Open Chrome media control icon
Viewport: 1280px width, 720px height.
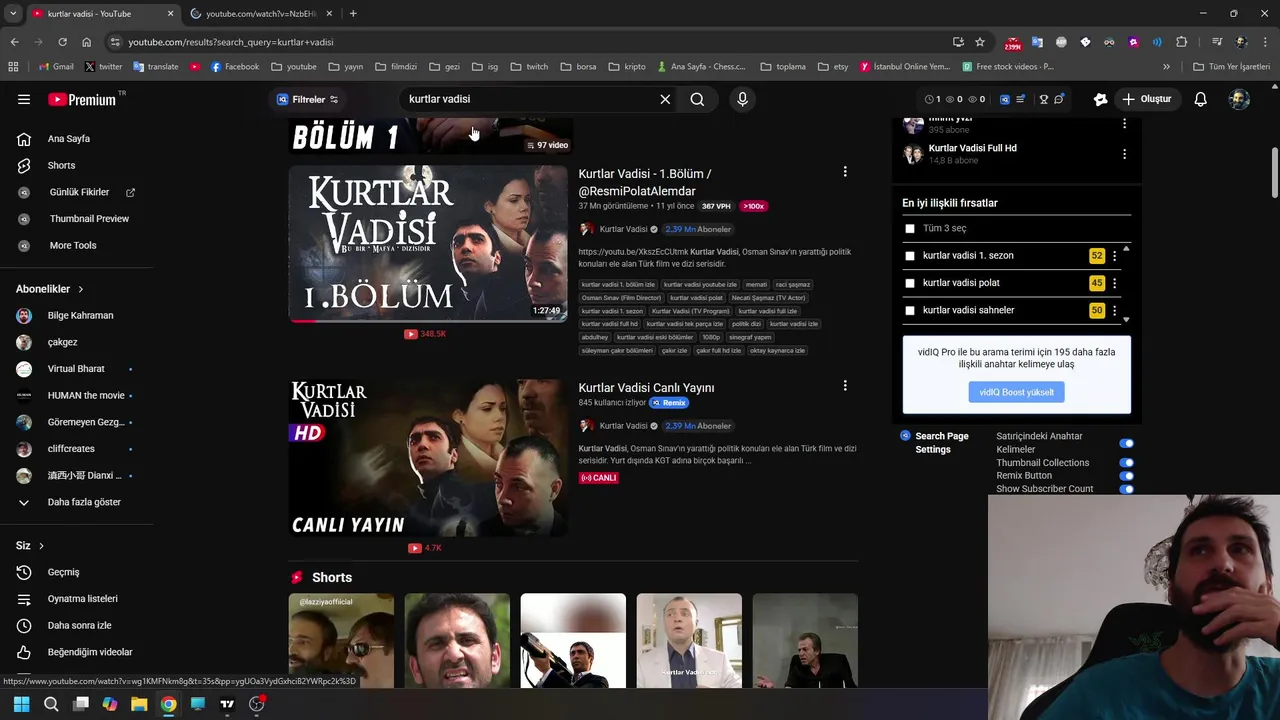click(x=1217, y=42)
